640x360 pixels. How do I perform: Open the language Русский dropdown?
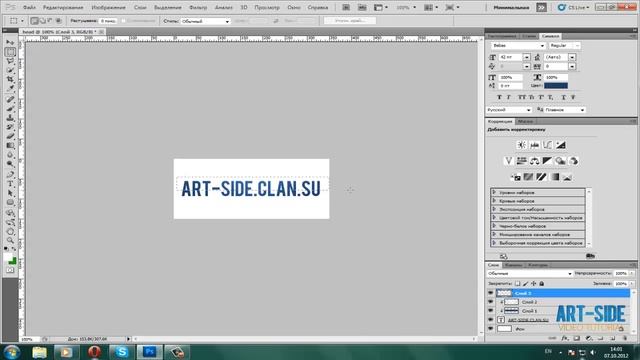(509, 110)
